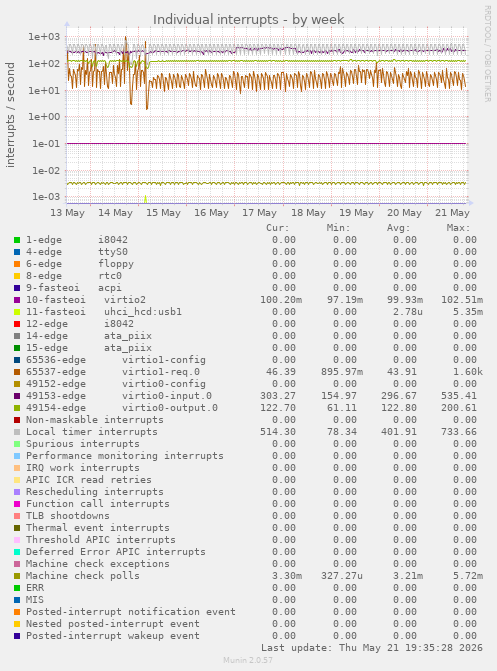Screen dimensions: 497x671
Task: Click the red 12-edge i8042 swatch
Action: tap(17, 324)
